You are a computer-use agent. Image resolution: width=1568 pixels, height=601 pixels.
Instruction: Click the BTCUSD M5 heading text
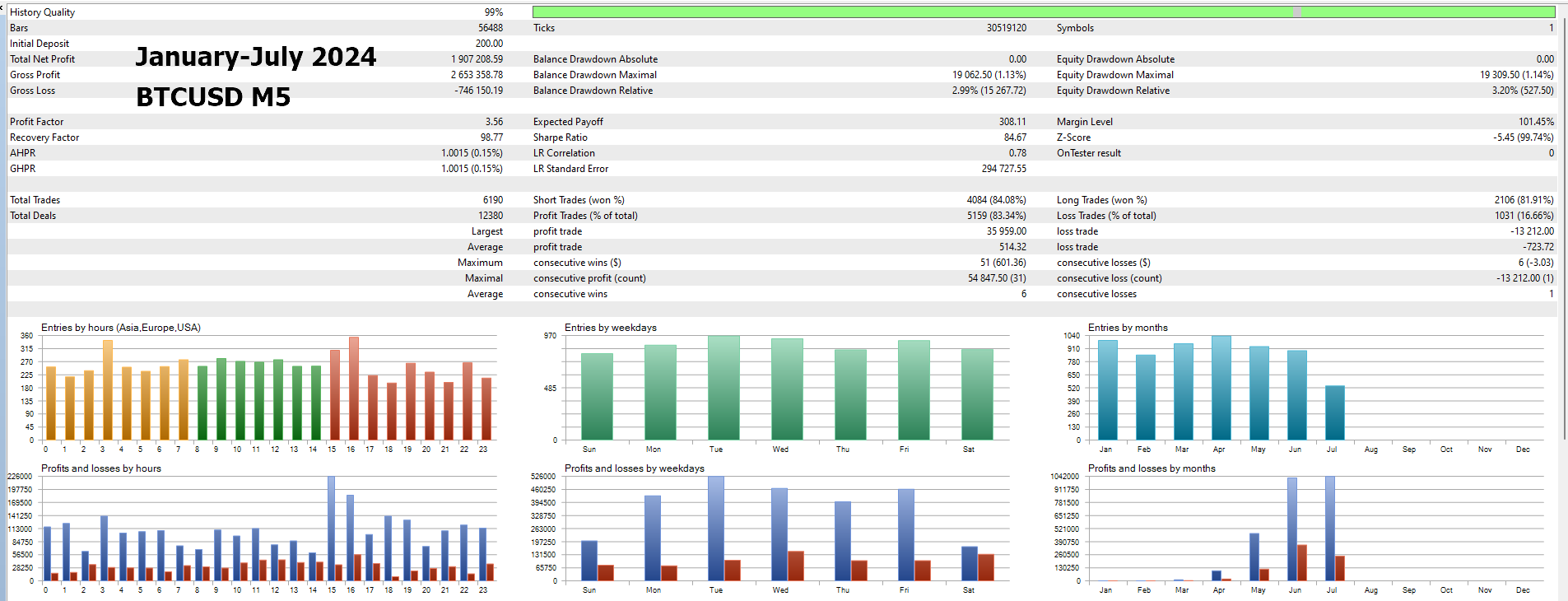coord(213,97)
